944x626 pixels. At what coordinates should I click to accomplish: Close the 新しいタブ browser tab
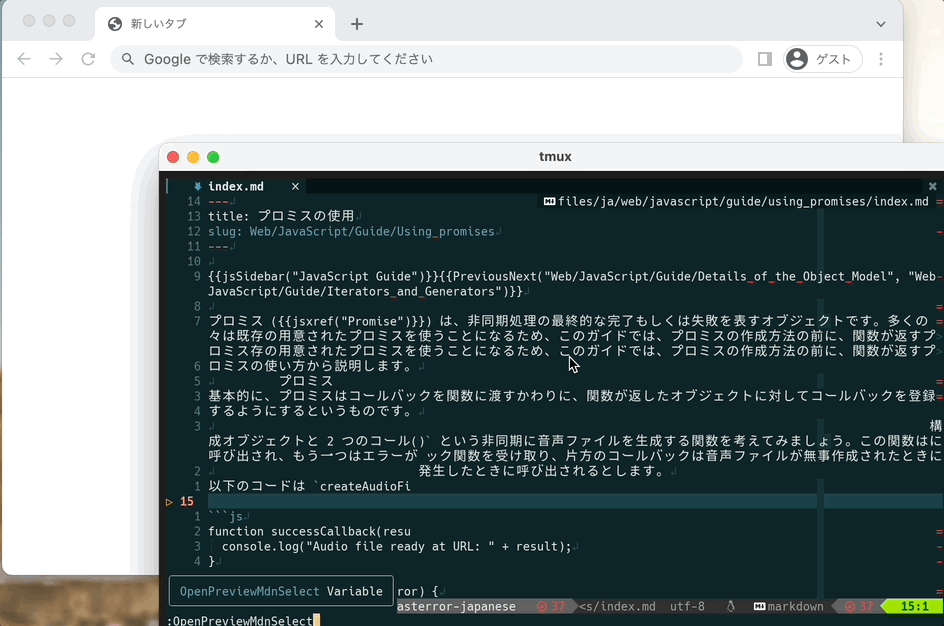point(319,24)
